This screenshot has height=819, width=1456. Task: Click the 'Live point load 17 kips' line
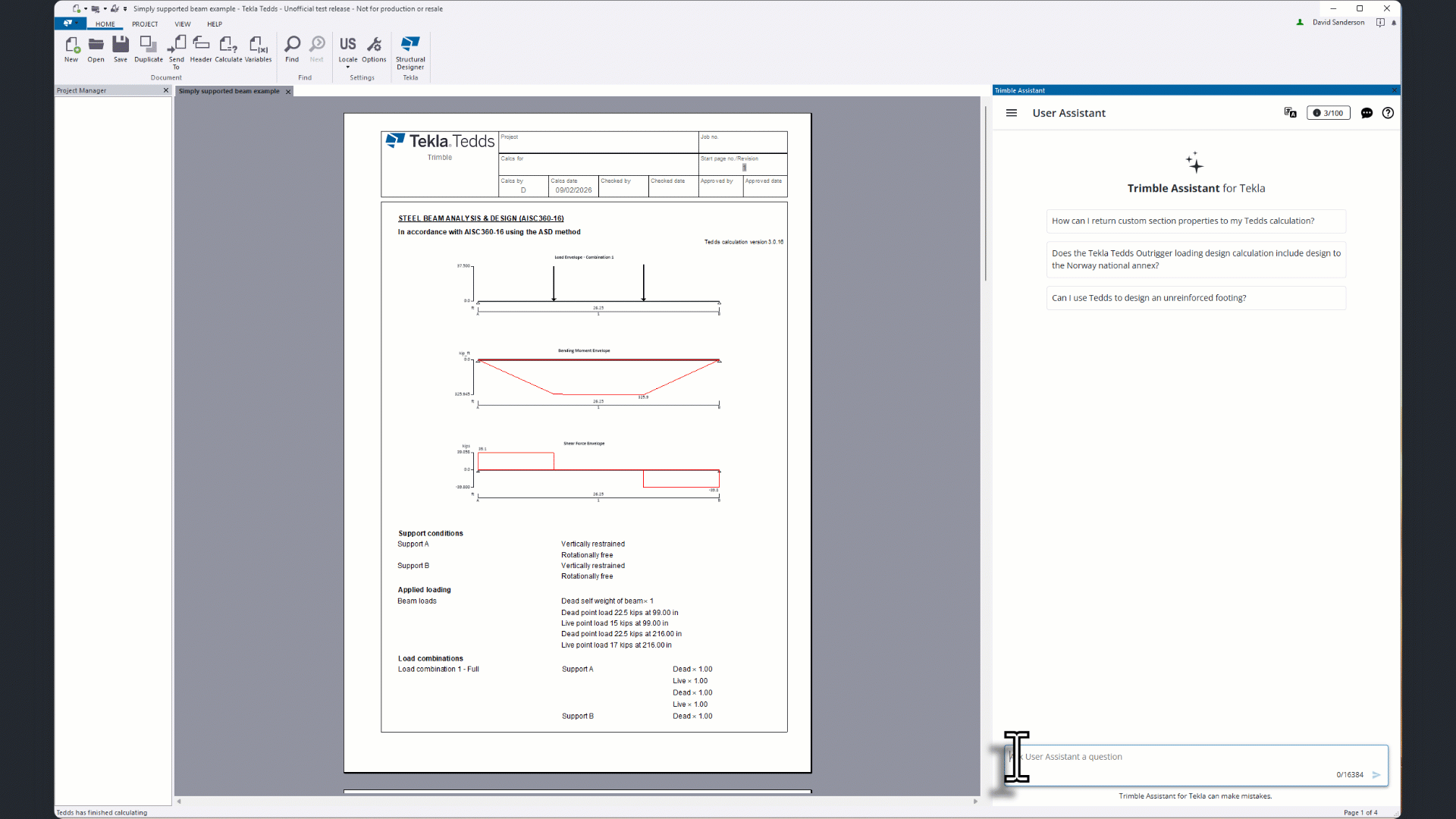[x=616, y=645]
